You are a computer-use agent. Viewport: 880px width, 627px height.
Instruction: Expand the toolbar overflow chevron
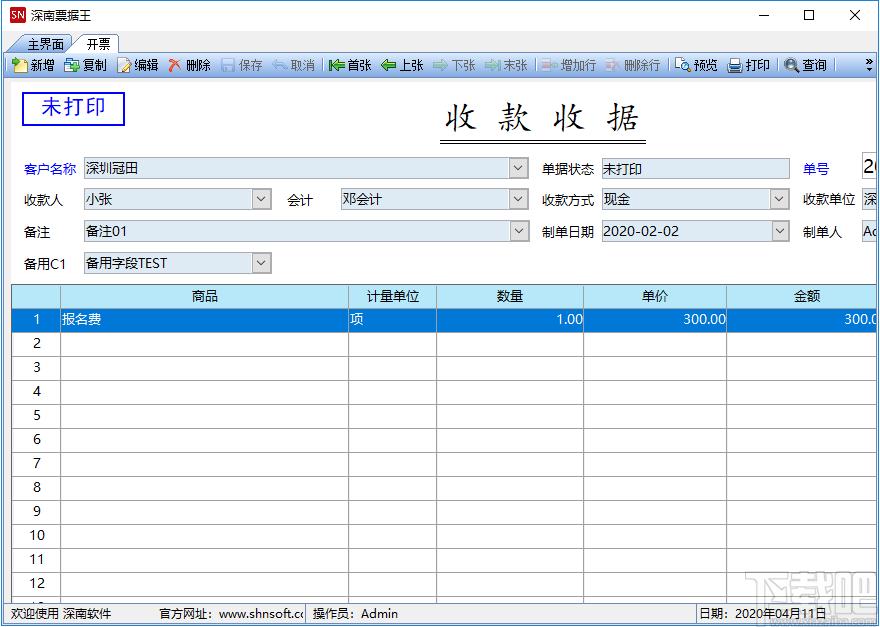tap(869, 63)
